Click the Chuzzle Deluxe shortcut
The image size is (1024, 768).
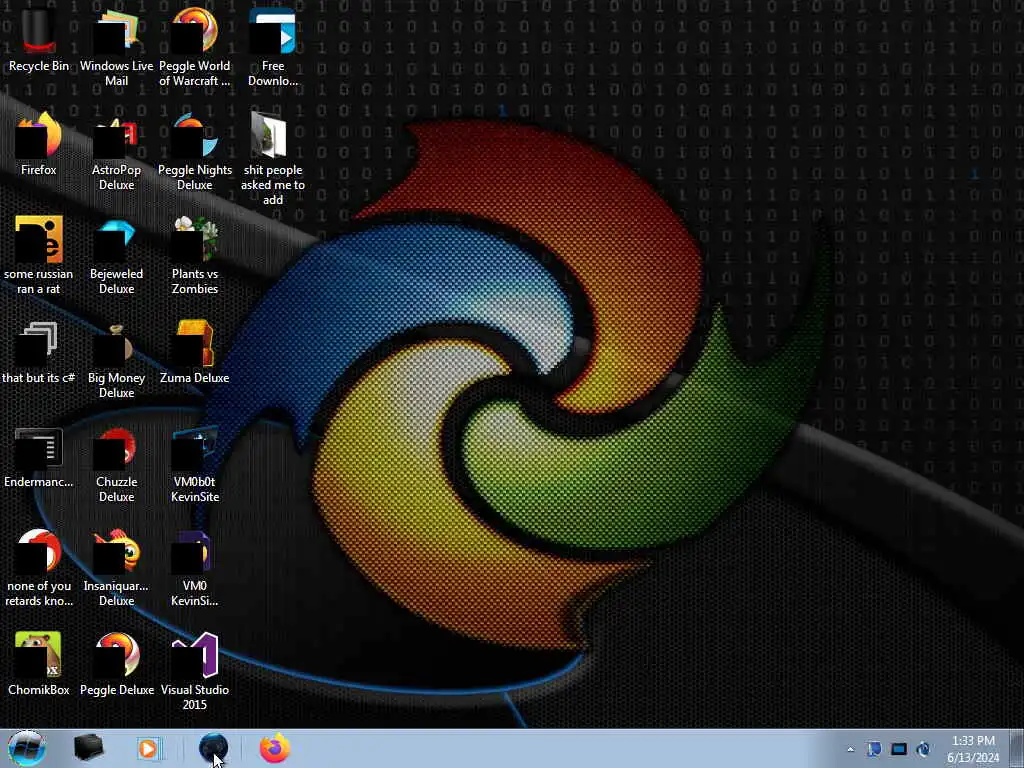[116, 464]
